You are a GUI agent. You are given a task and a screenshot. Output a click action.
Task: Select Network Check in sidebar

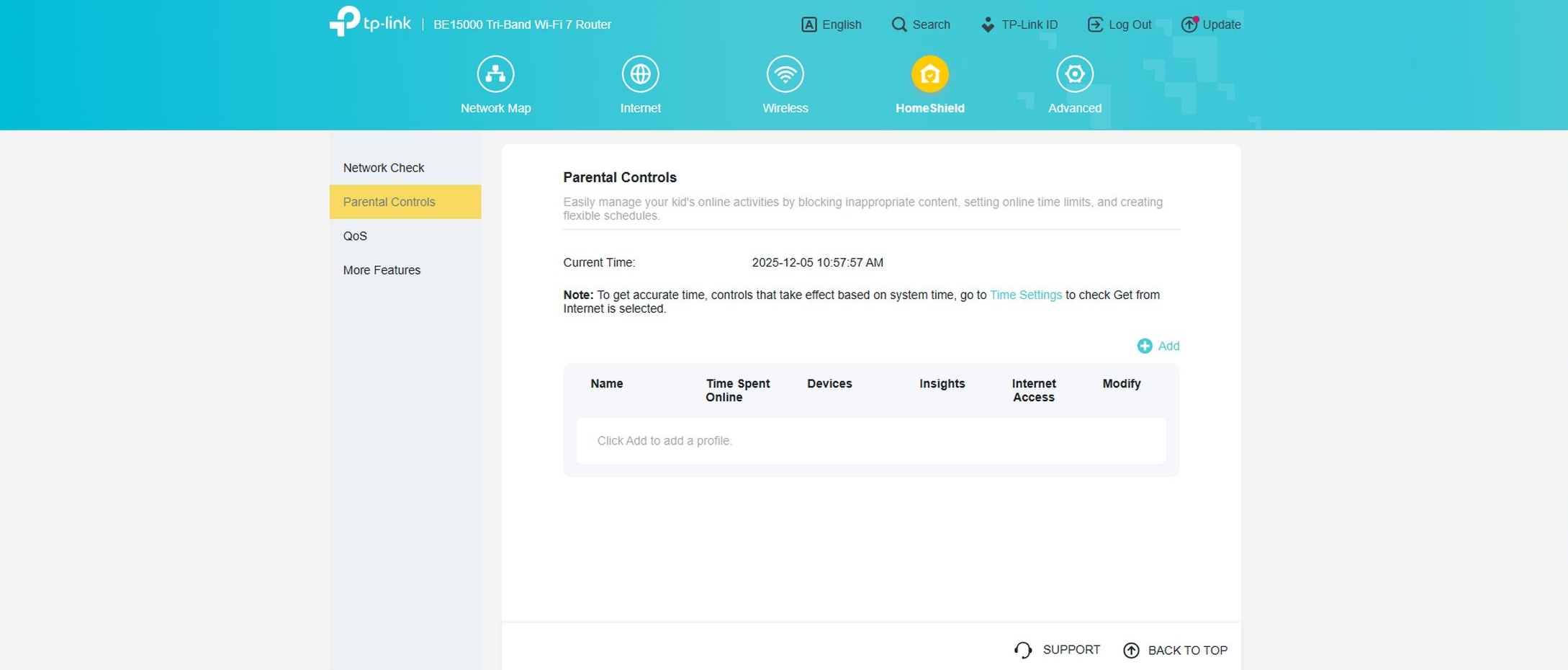pos(384,168)
